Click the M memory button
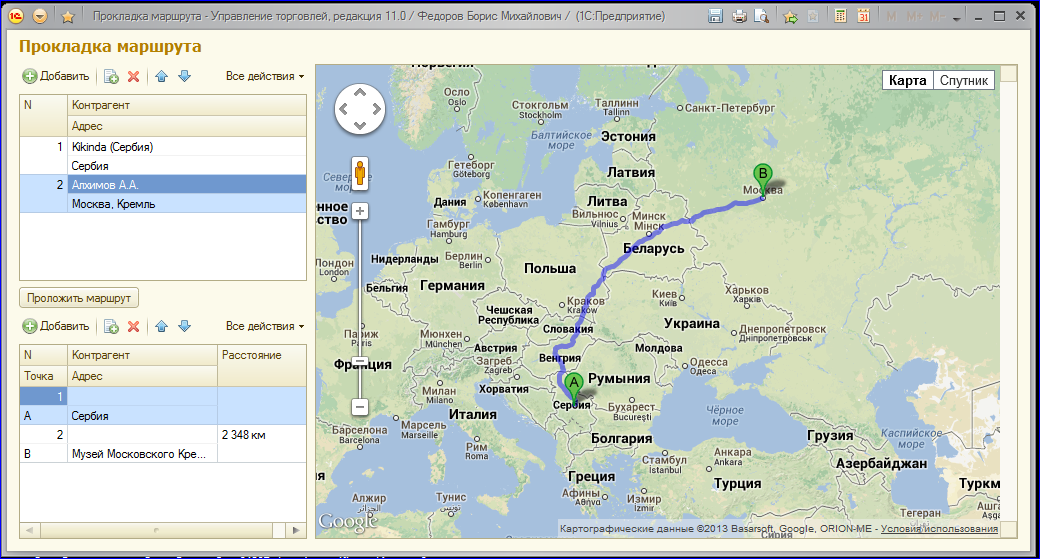Image resolution: width=1040 pixels, height=559 pixels. (891, 17)
